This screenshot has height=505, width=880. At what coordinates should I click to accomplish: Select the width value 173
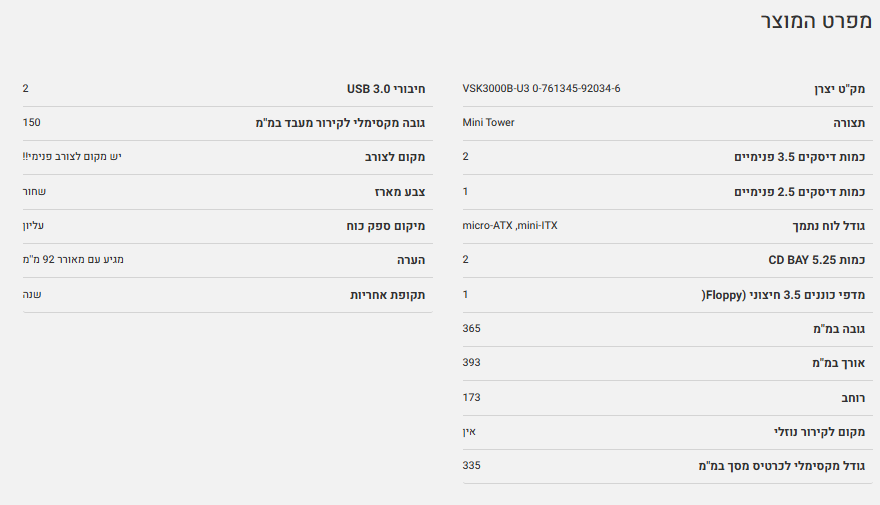(472, 397)
